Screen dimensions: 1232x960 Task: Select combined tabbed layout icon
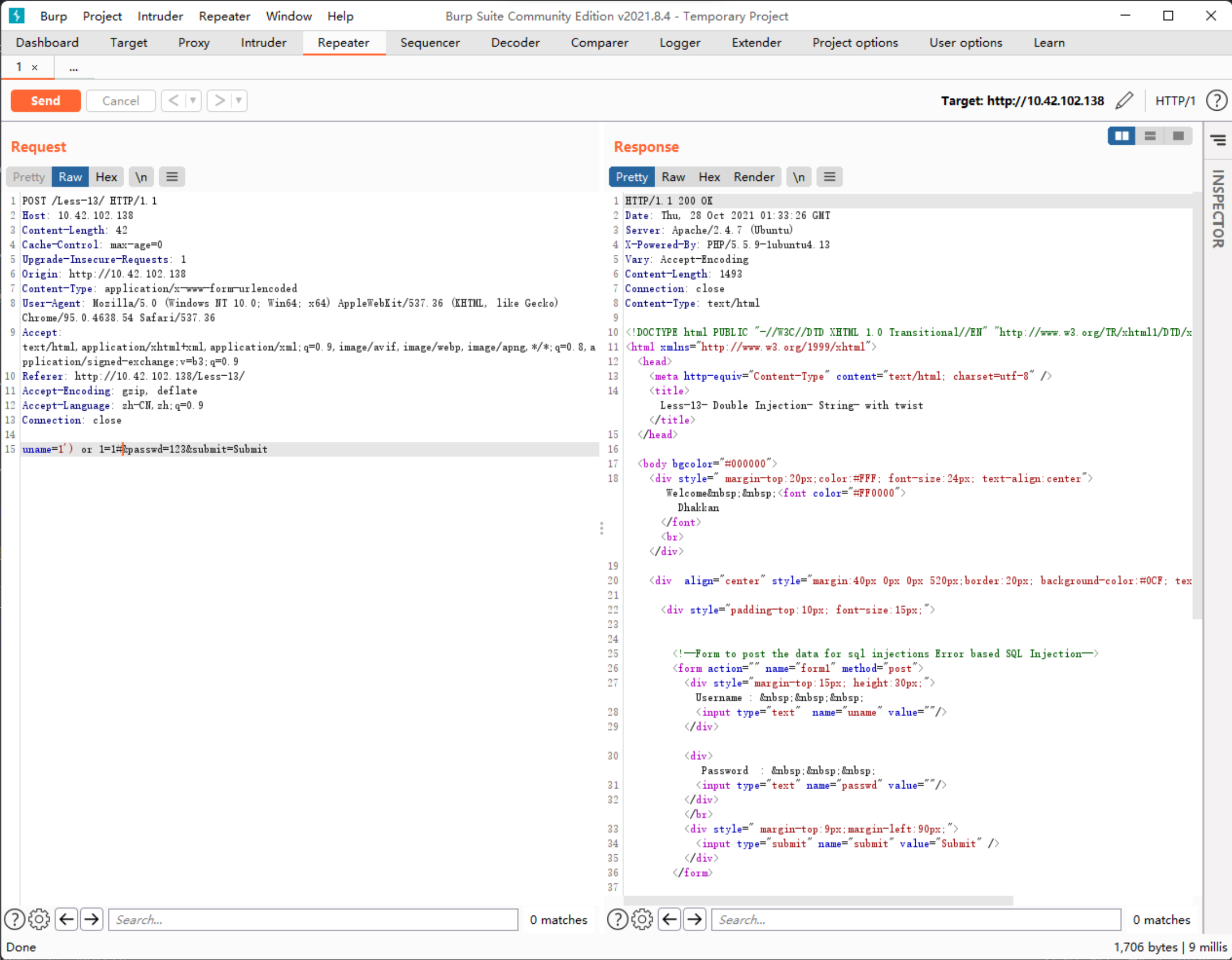pos(1178,136)
